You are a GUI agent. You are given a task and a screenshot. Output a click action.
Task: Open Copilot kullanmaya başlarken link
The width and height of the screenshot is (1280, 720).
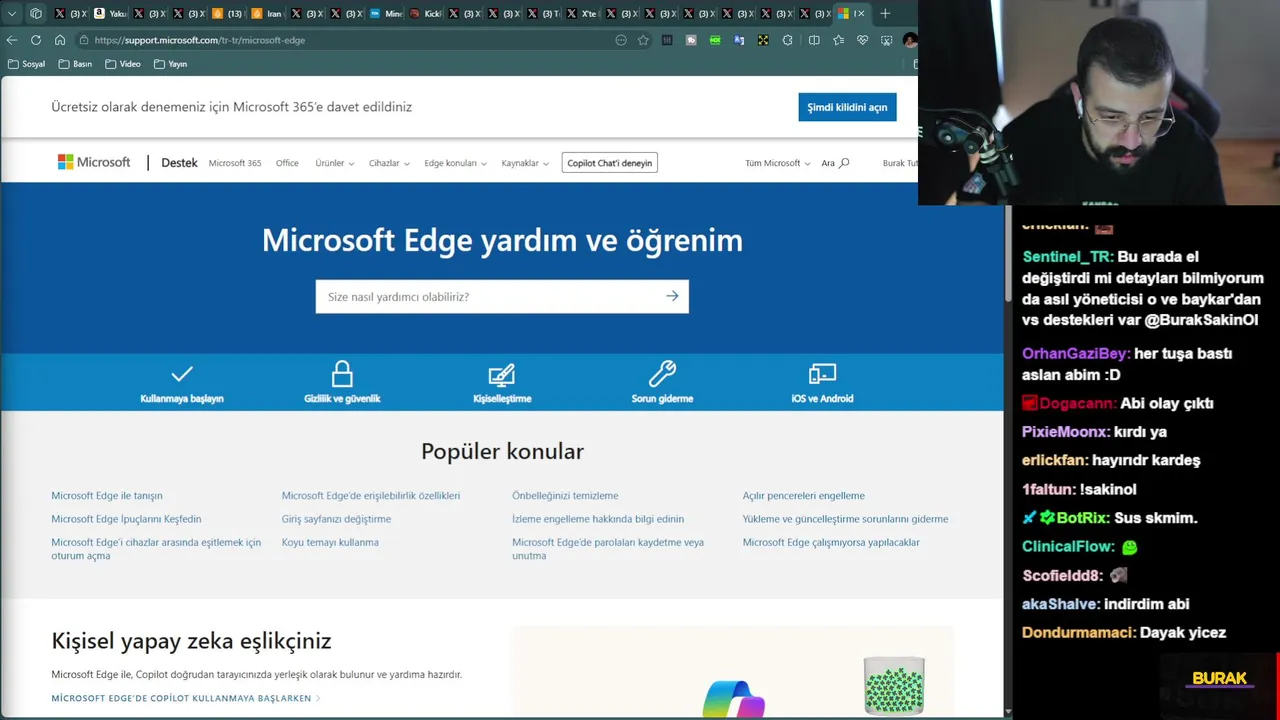[x=186, y=698]
